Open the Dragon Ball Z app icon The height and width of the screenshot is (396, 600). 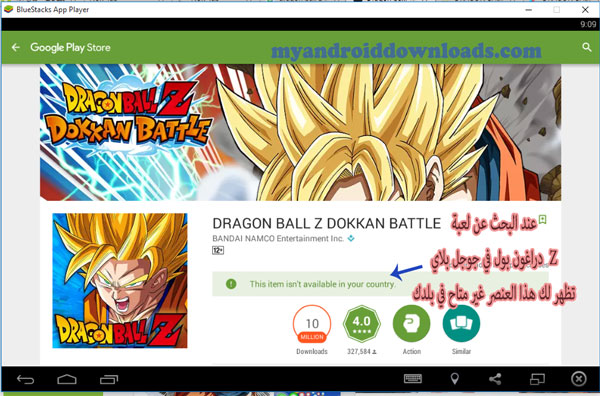coord(120,280)
